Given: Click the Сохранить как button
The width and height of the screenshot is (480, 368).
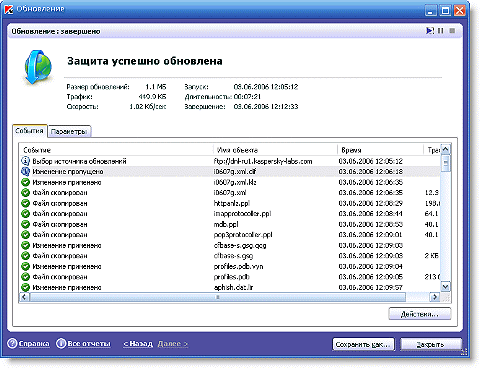Looking at the screenshot, I should [363, 344].
